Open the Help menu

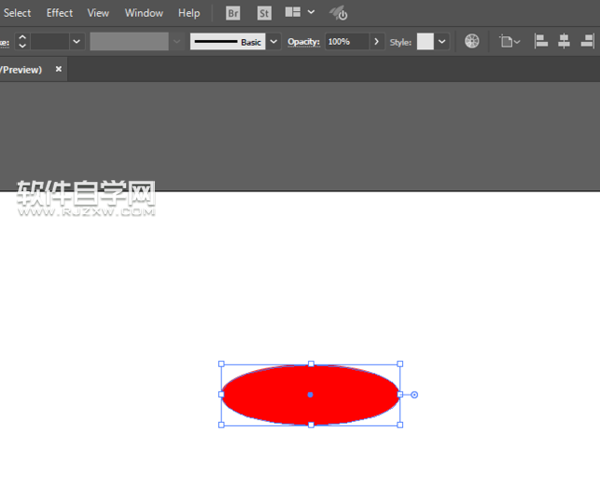189,13
